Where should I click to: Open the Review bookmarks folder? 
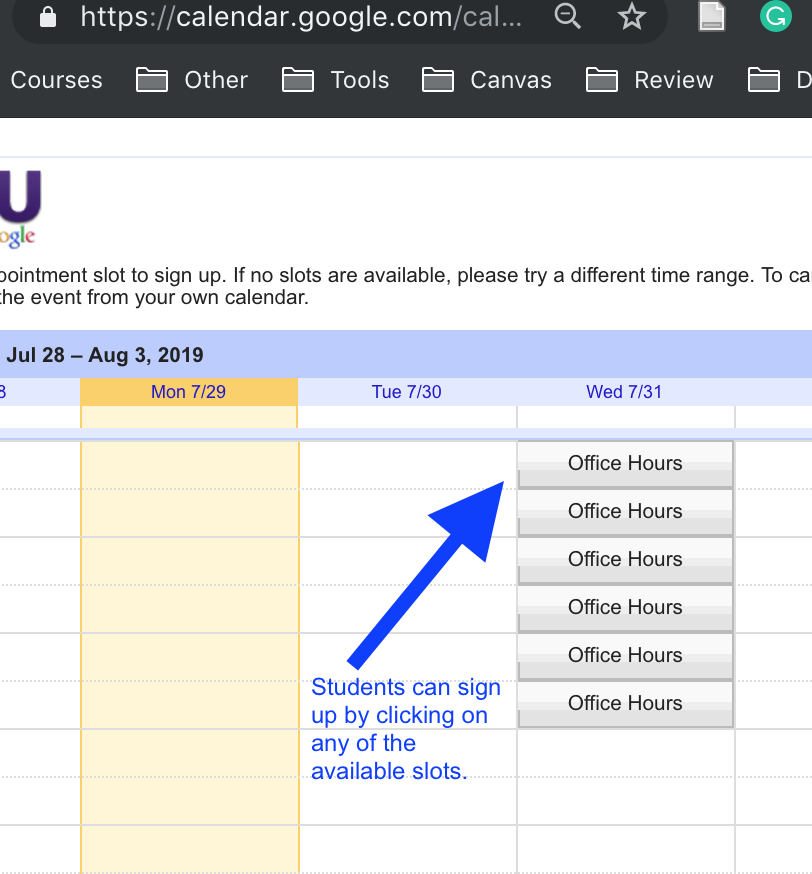pyautogui.click(x=650, y=80)
